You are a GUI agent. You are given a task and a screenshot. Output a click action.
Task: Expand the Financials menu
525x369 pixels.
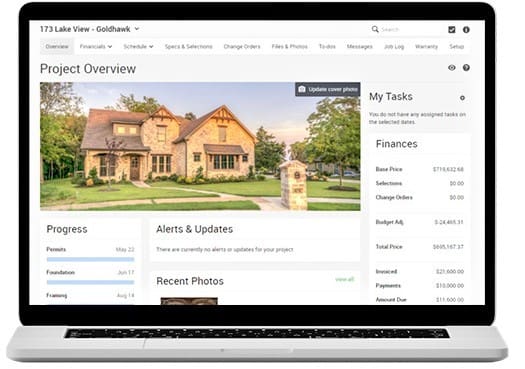(96, 46)
